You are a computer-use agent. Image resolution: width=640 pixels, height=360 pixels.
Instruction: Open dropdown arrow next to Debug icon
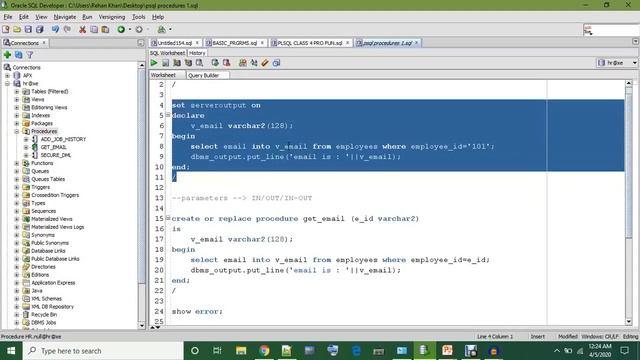(170, 29)
